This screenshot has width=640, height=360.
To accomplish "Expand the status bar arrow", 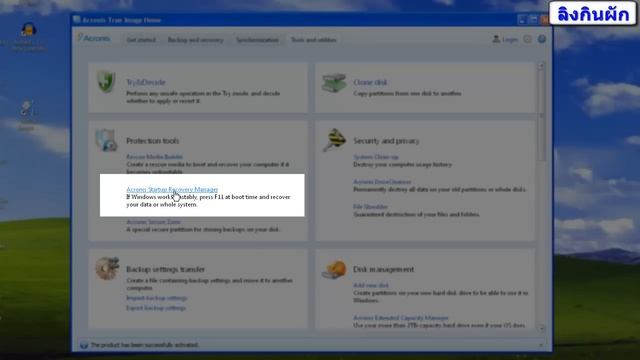I will [x=541, y=345].
